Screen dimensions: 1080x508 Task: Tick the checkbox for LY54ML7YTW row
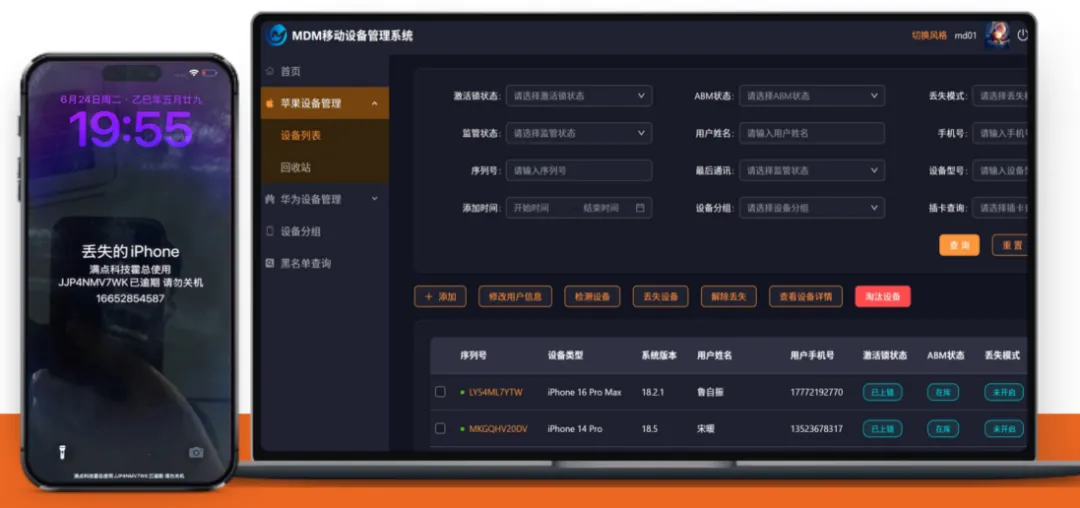point(440,392)
